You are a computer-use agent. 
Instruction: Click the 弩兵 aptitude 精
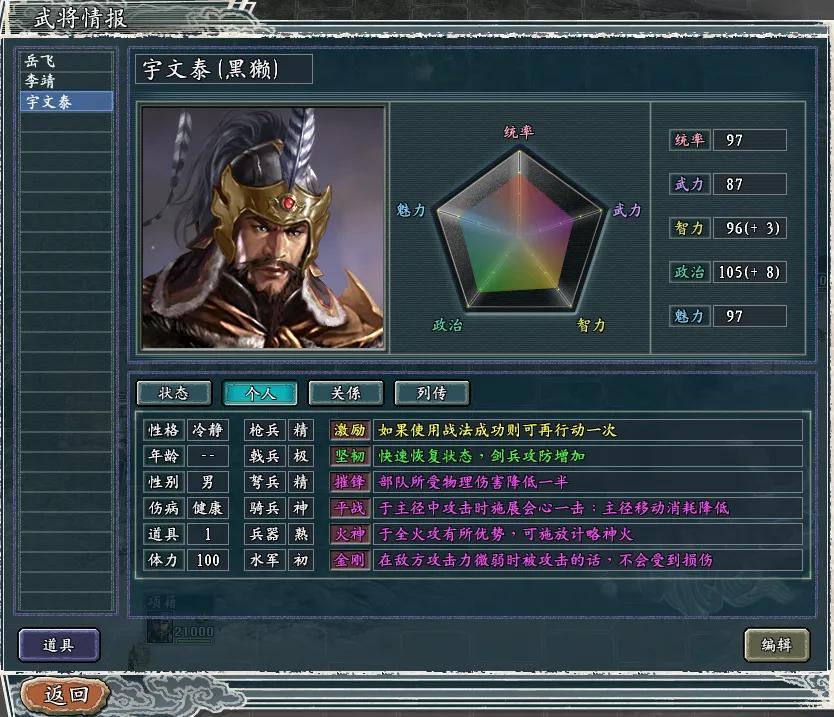coord(301,482)
